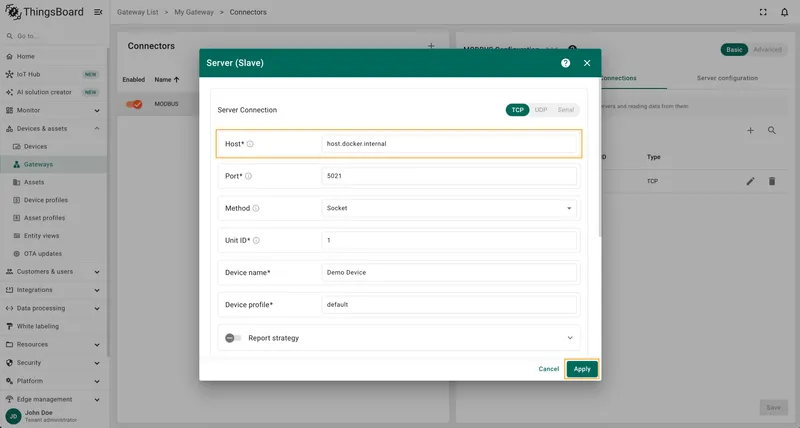Select the MODBUS connector row
The image size is (800, 428).
pyautogui.click(x=158, y=104)
